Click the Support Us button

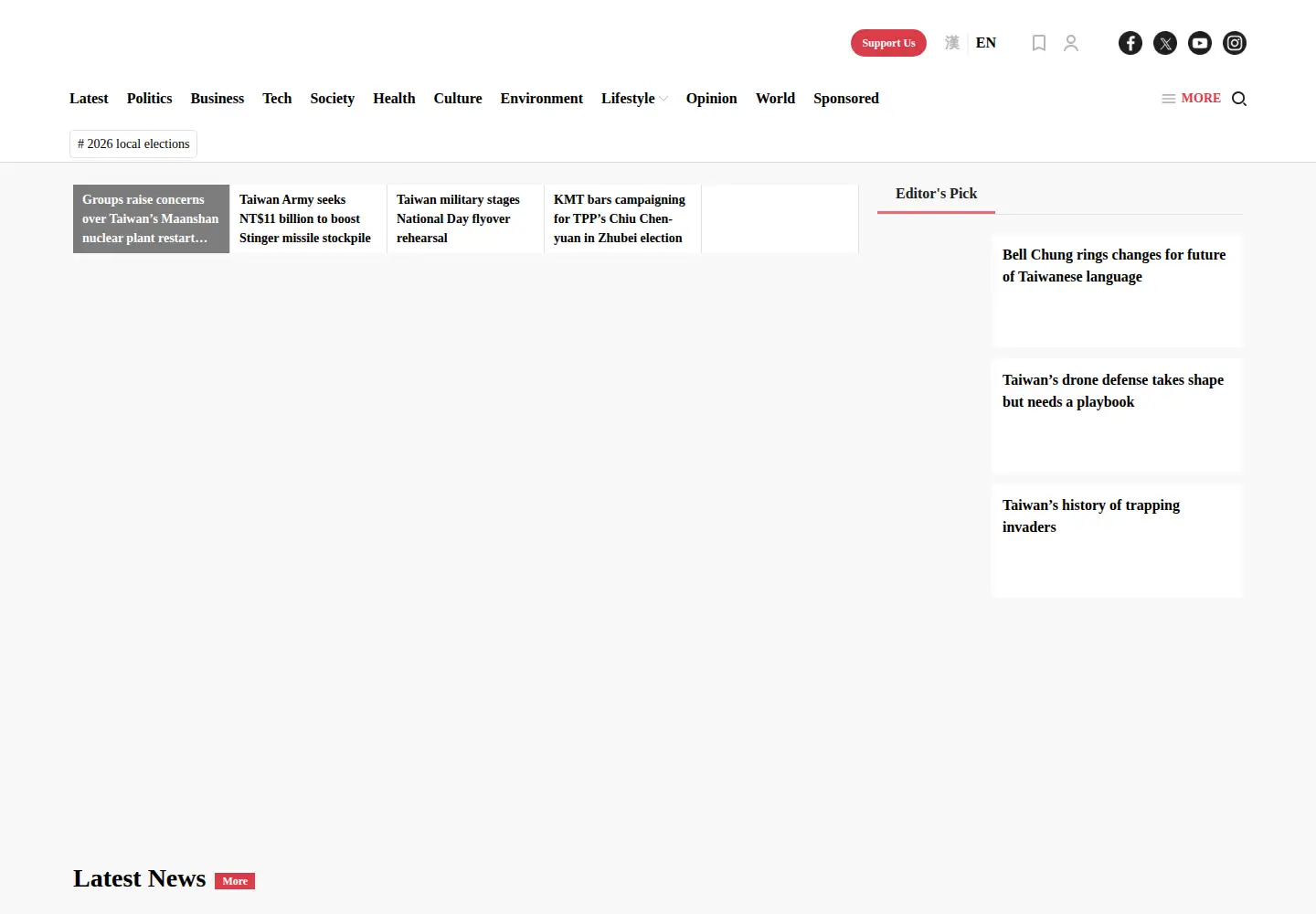(888, 43)
